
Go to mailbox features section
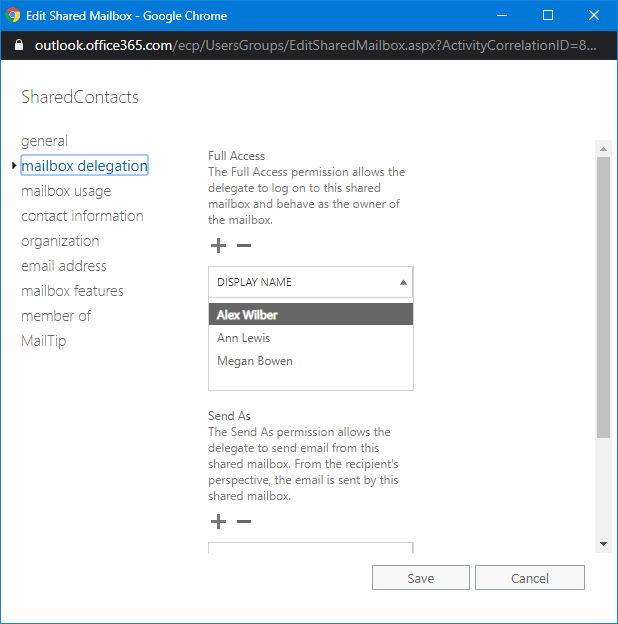click(x=72, y=291)
